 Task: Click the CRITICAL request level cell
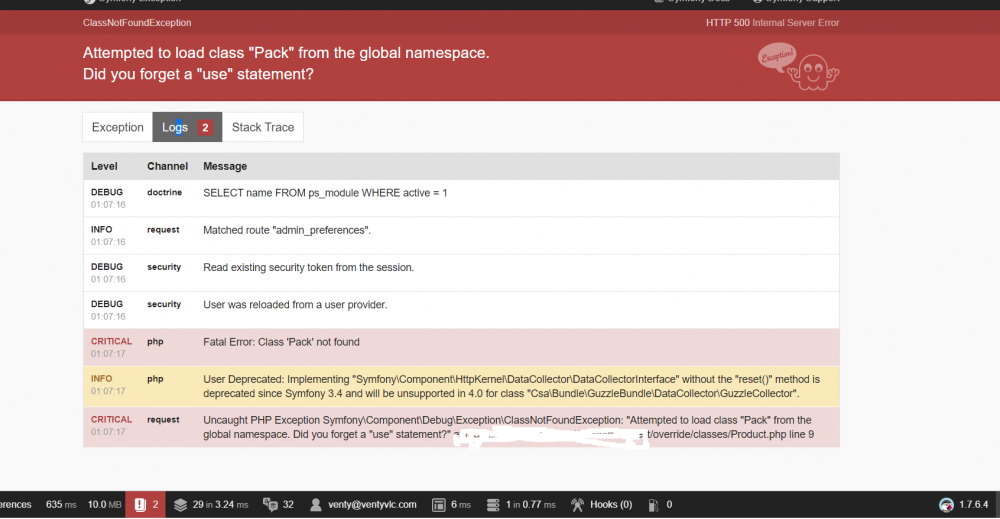[112, 425]
